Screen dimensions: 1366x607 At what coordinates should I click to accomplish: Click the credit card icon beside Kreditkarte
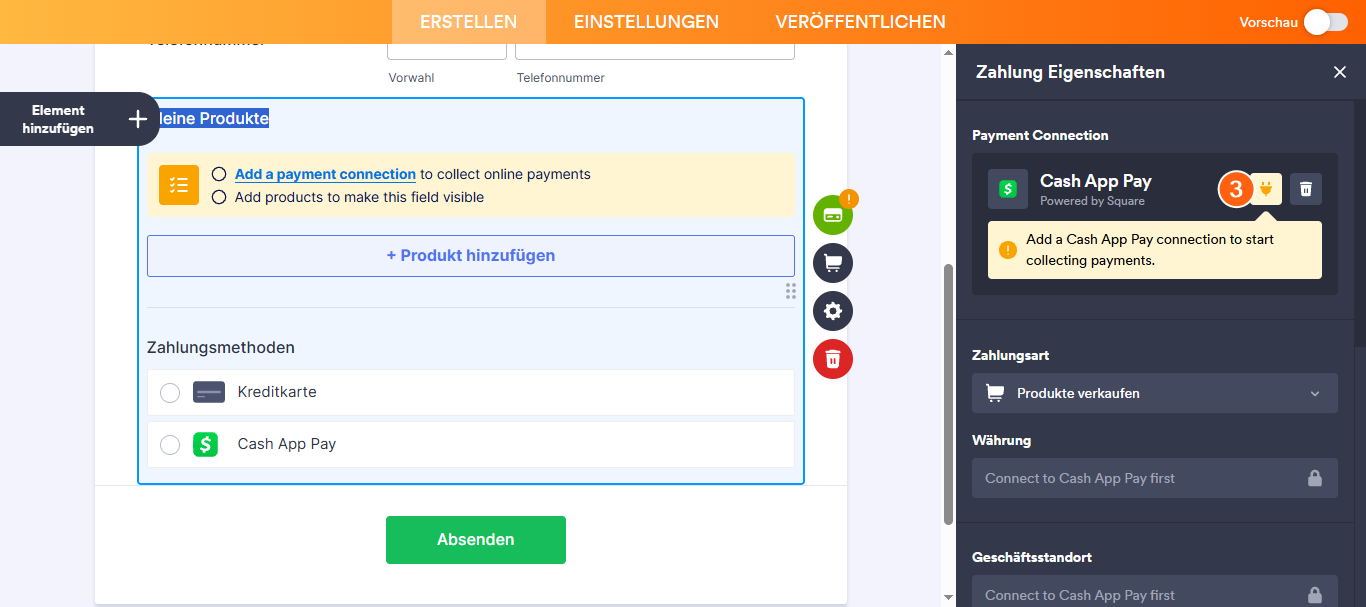pyautogui.click(x=209, y=392)
